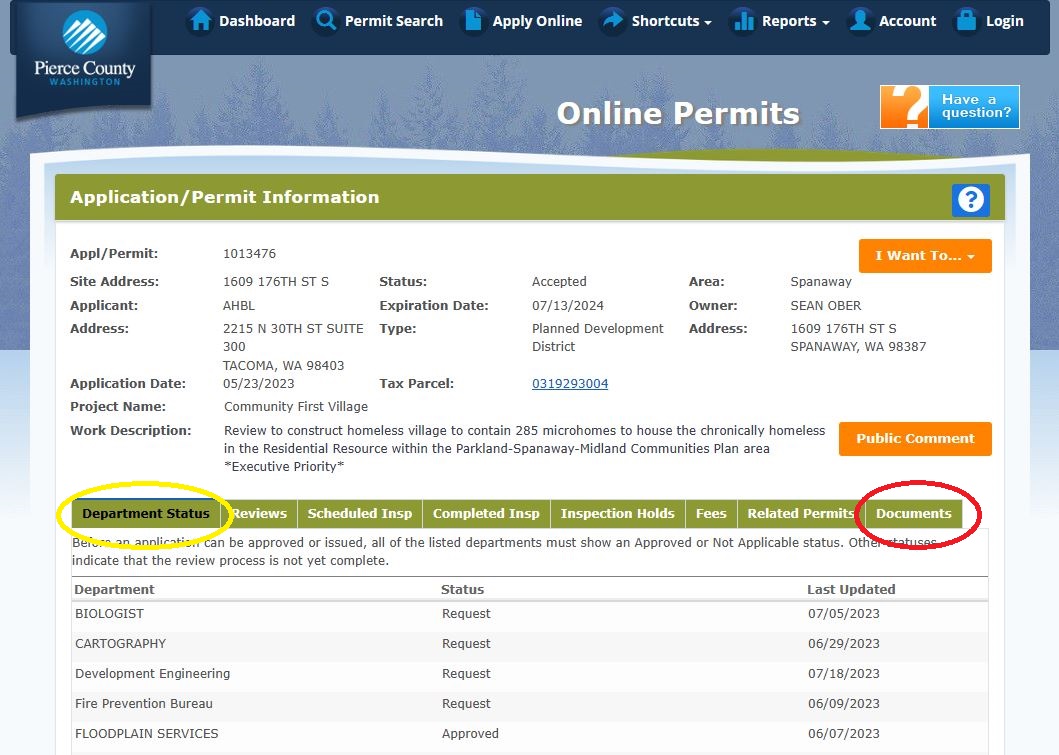Go to the Fees tab

711,514
